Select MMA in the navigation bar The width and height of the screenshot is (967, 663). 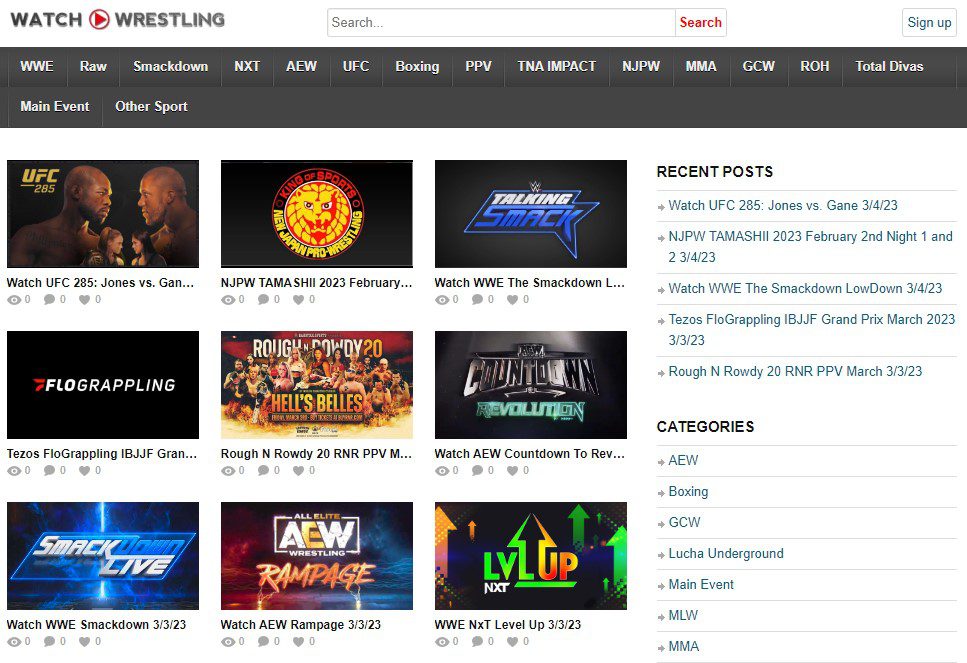click(701, 67)
